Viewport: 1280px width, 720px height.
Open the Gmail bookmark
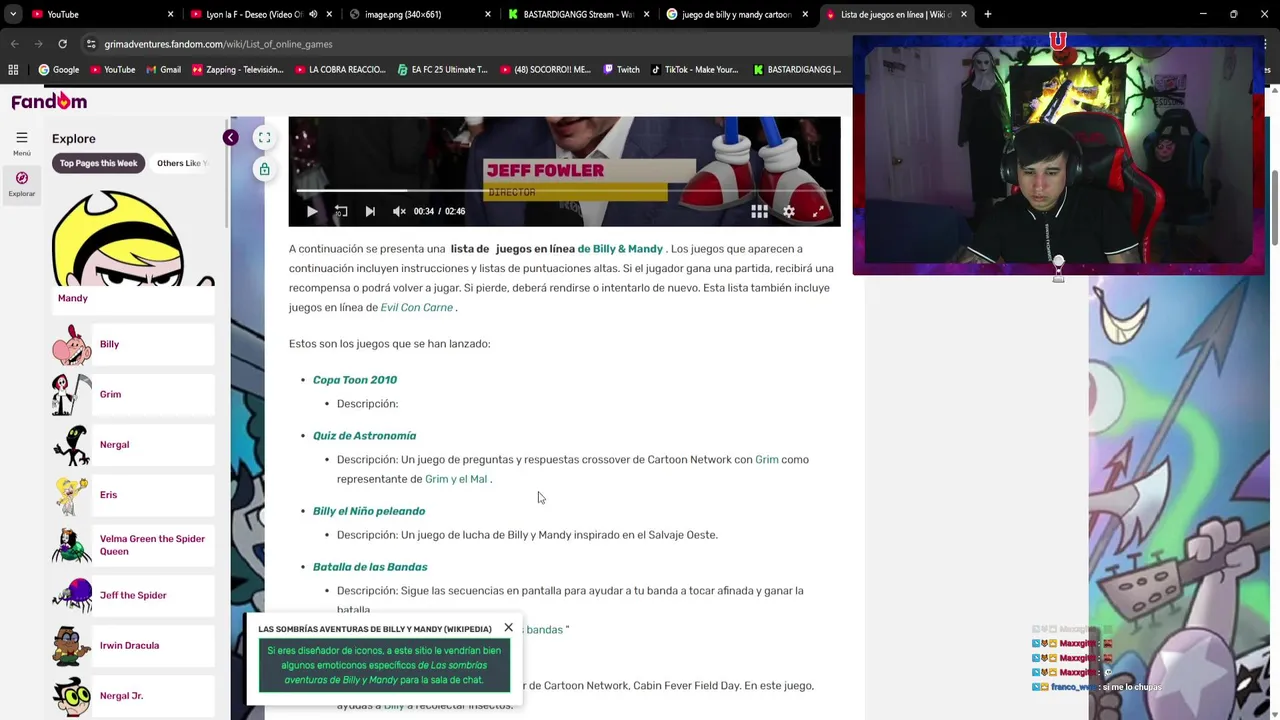163,70
